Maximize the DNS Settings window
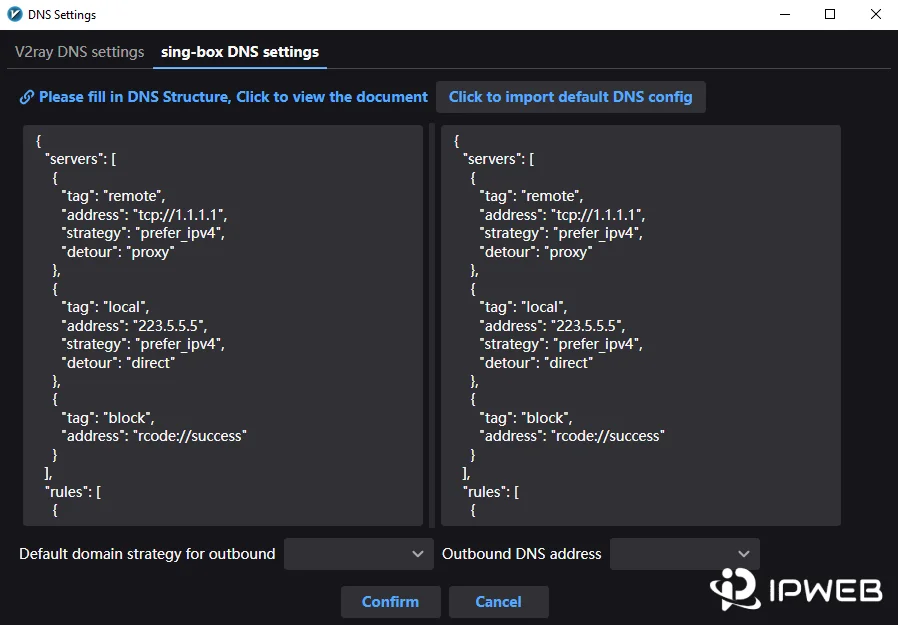898x625 pixels. [830, 14]
